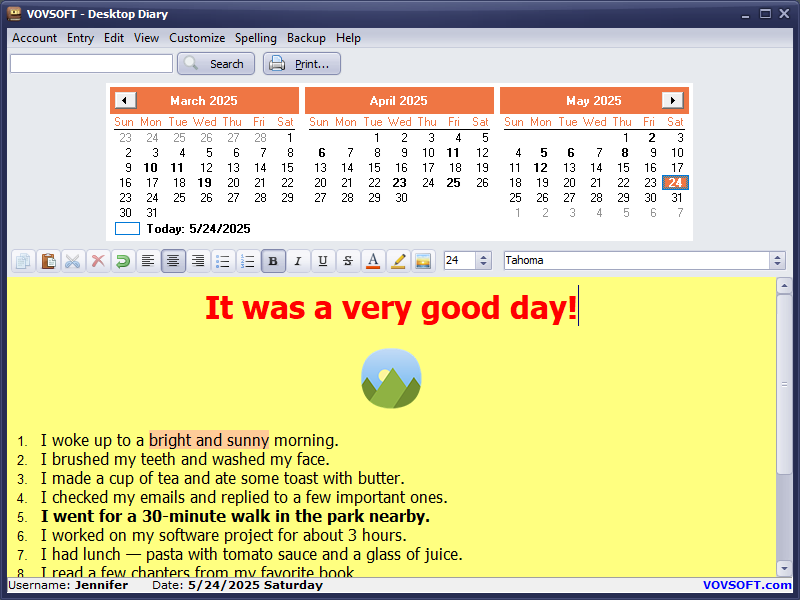Click the bold line about 30-minute walk
Image resolution: width=800 pixels, height=600 pixels.
click(x=235, y=516)
